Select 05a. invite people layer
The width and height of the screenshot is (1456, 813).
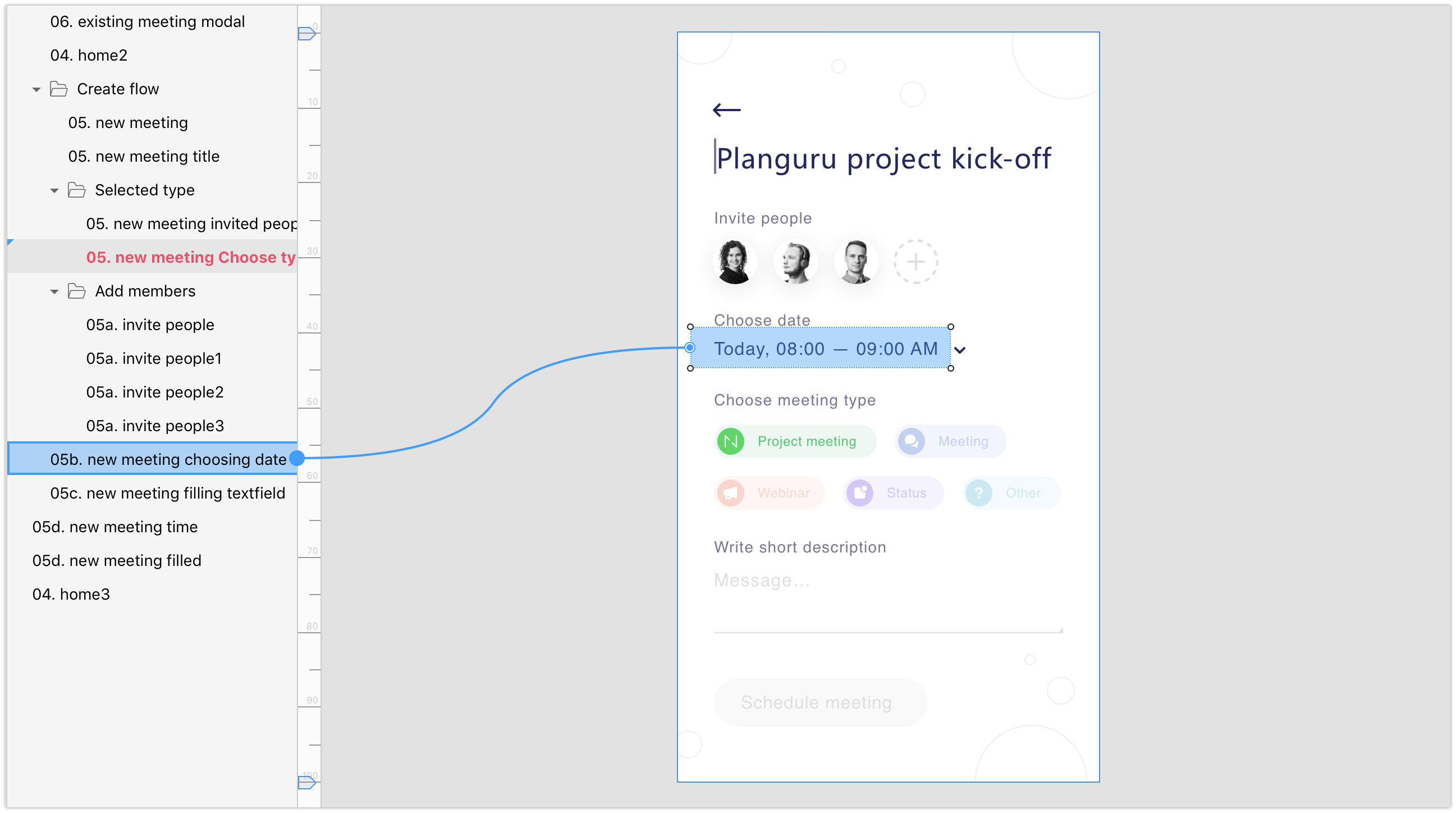click(x=151, y=325)
